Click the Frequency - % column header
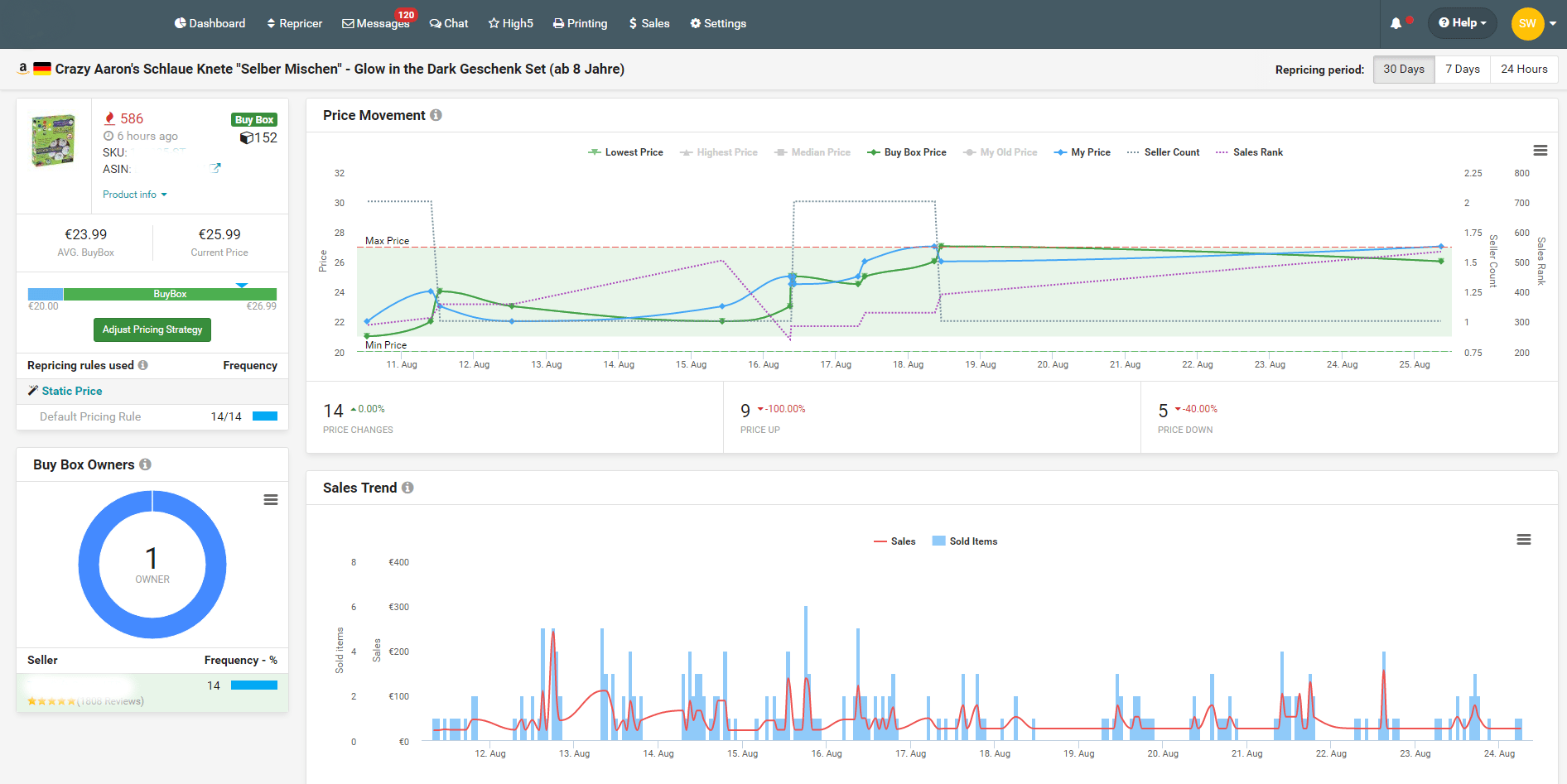The image size is (1567, 784). point(241,660)
